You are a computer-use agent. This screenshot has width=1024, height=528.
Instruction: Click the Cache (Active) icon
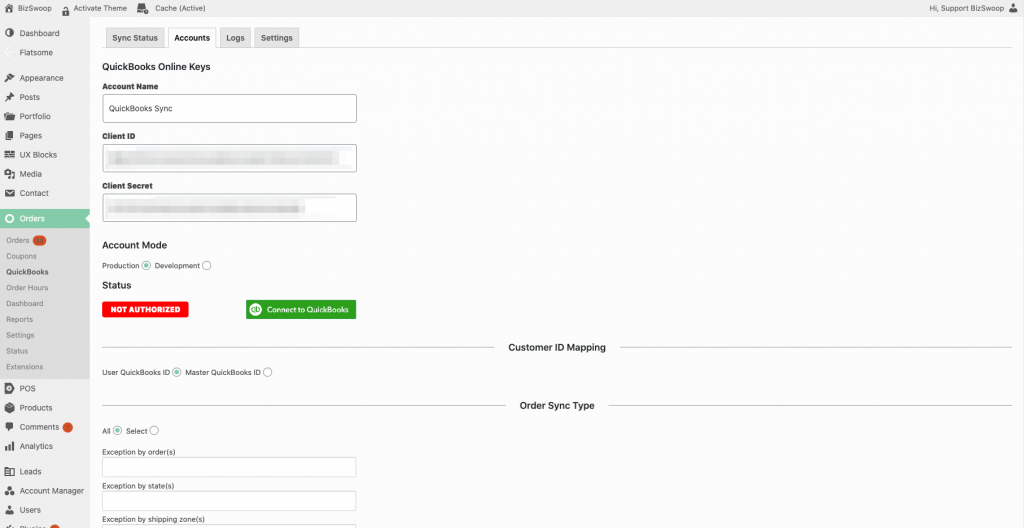[142, 8]
